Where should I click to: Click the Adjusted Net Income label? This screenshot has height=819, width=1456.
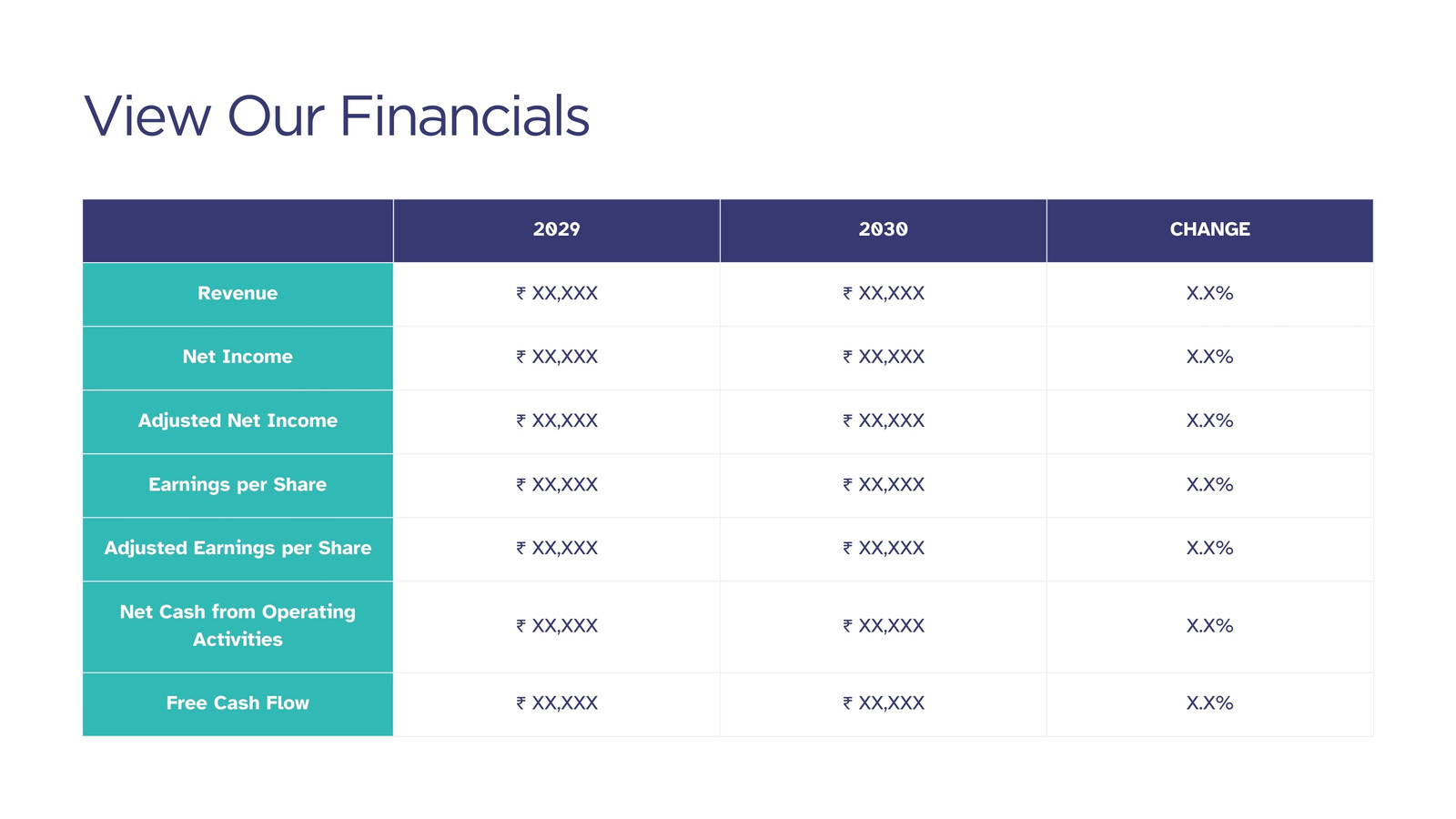[238, 421]
